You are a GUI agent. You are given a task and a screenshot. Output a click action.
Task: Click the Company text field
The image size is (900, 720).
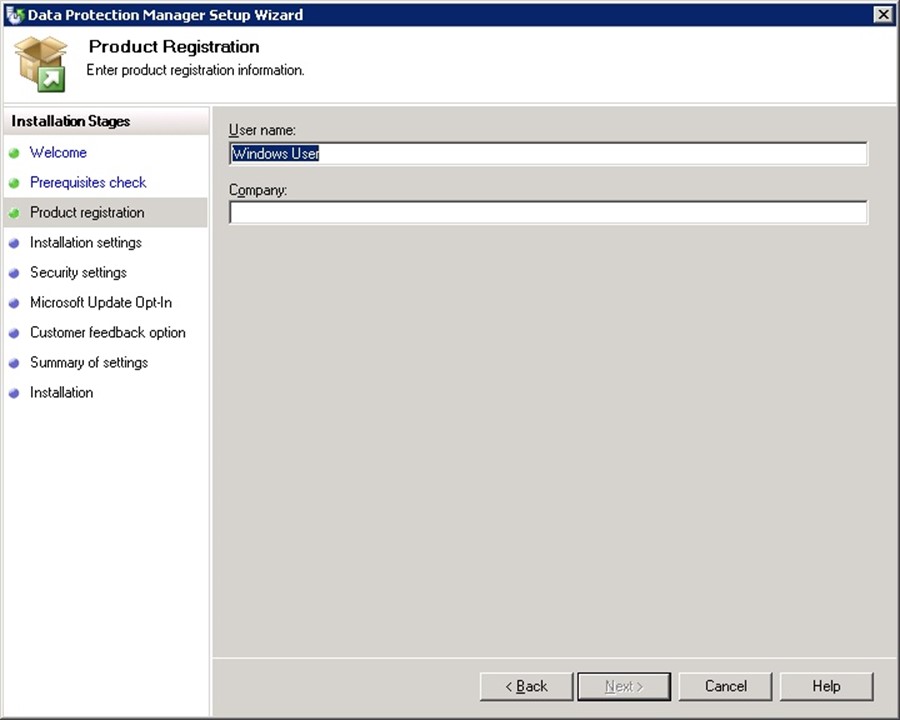coord(548,213)
